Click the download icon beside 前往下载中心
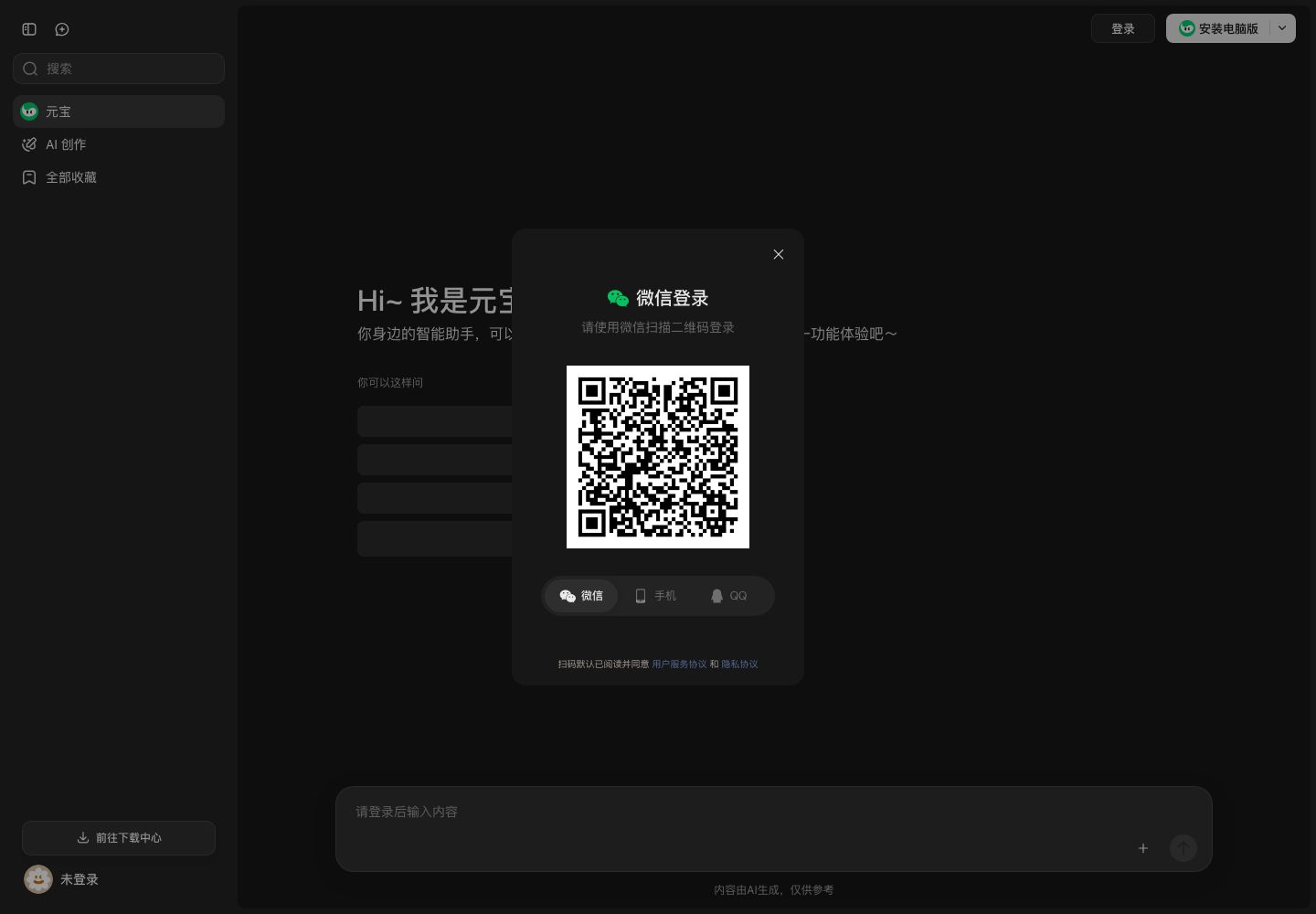This screenshot has height=914, width=1316. point(83,837)
